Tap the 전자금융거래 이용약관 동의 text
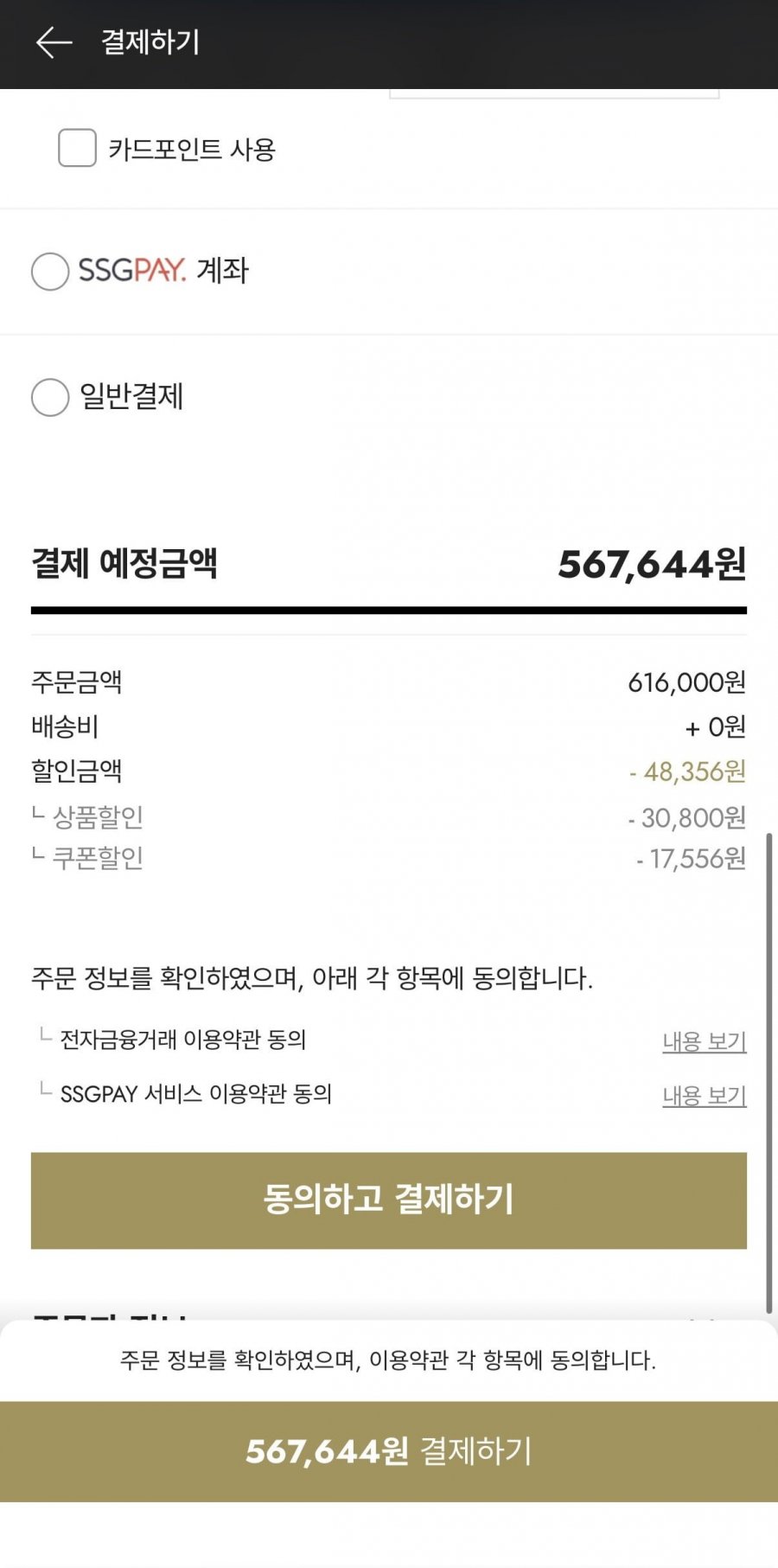This screenshot has width=778, height=1568. 183,1040
